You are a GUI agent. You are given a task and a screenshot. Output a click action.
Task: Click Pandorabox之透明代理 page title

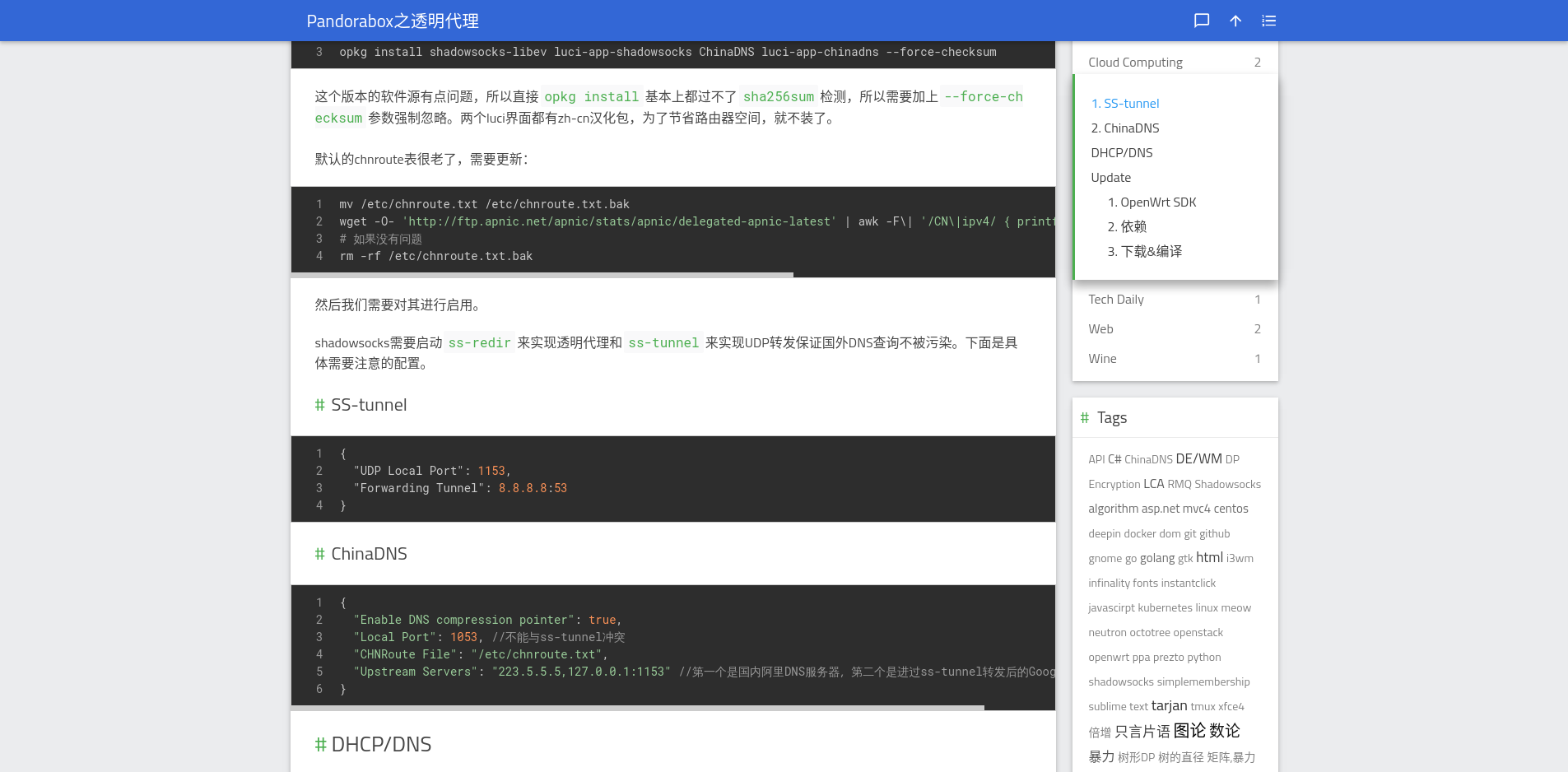tap(393, 21)
